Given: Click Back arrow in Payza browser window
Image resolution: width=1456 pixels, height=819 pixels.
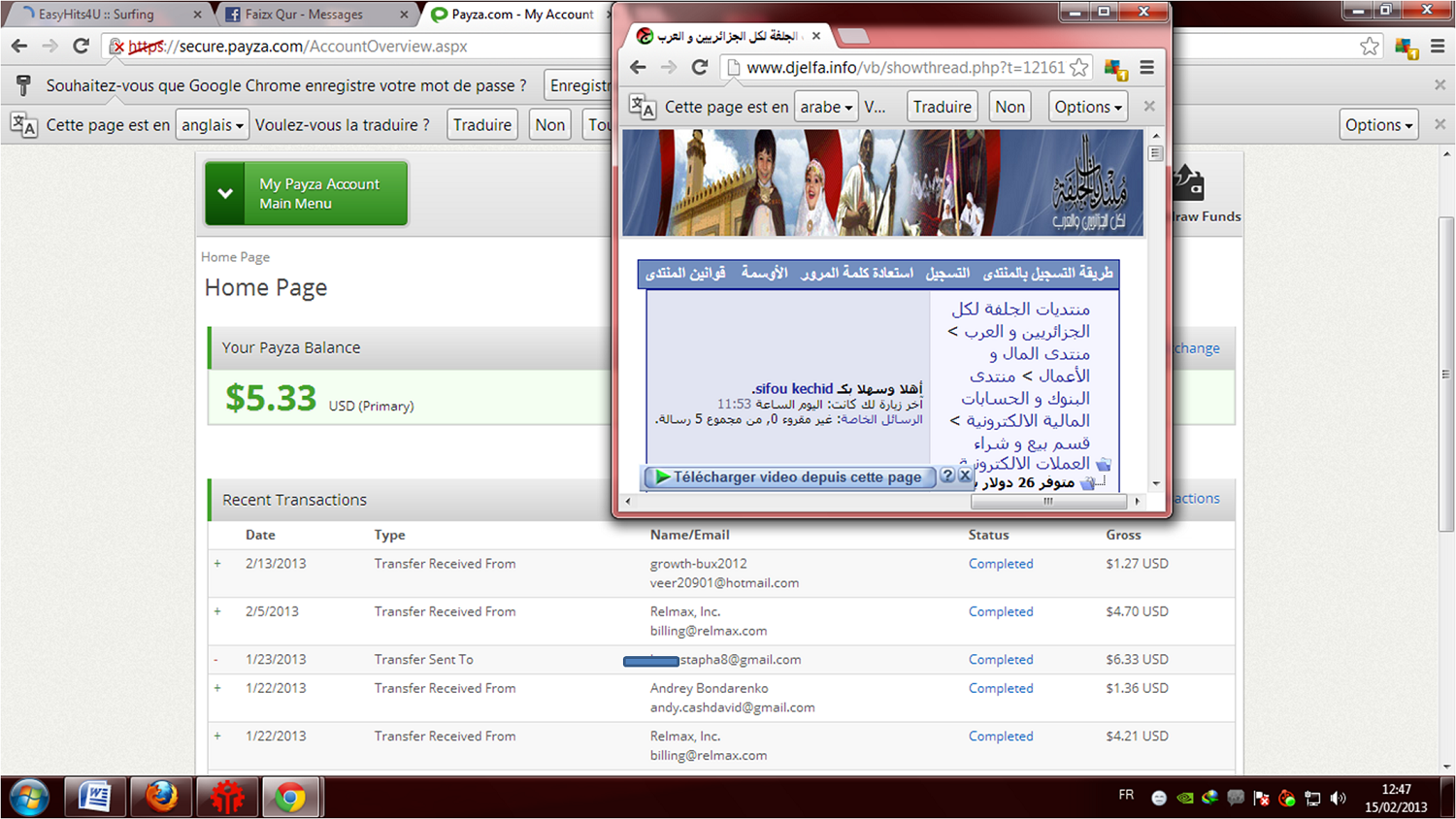Looking at the screenshot, I should pos(18,46).
